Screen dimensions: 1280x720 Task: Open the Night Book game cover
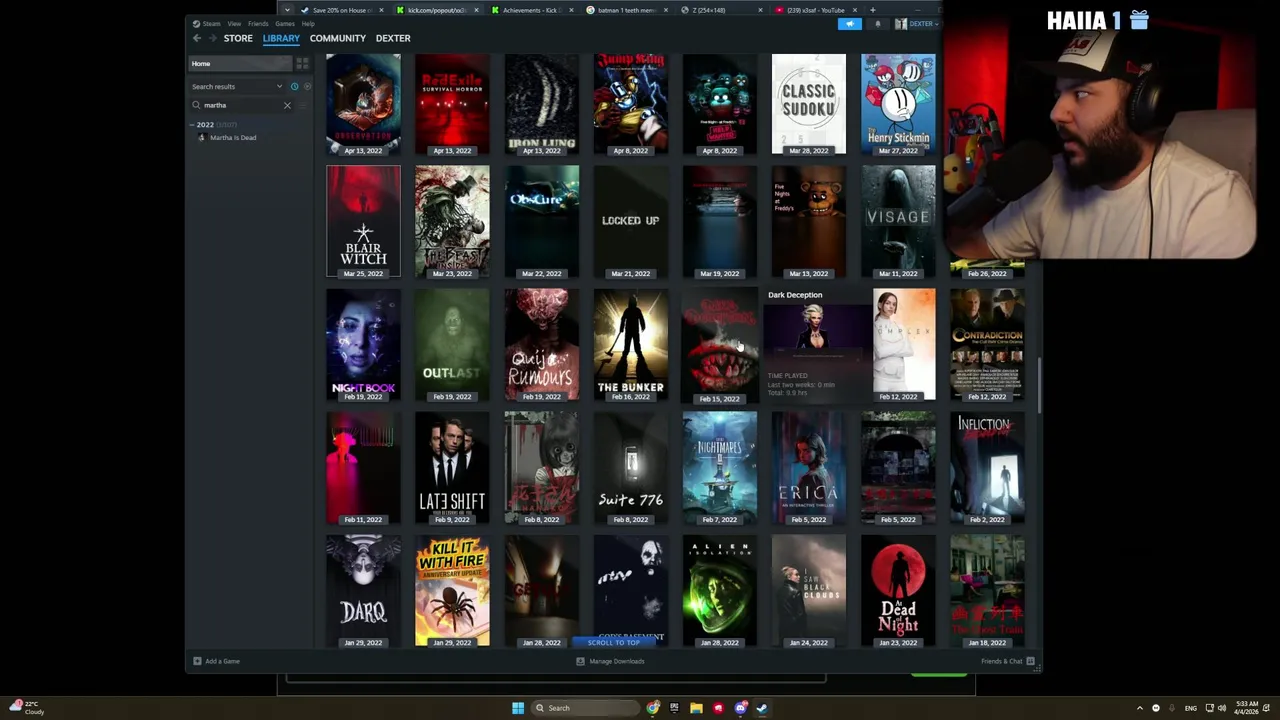coord(363,344)
